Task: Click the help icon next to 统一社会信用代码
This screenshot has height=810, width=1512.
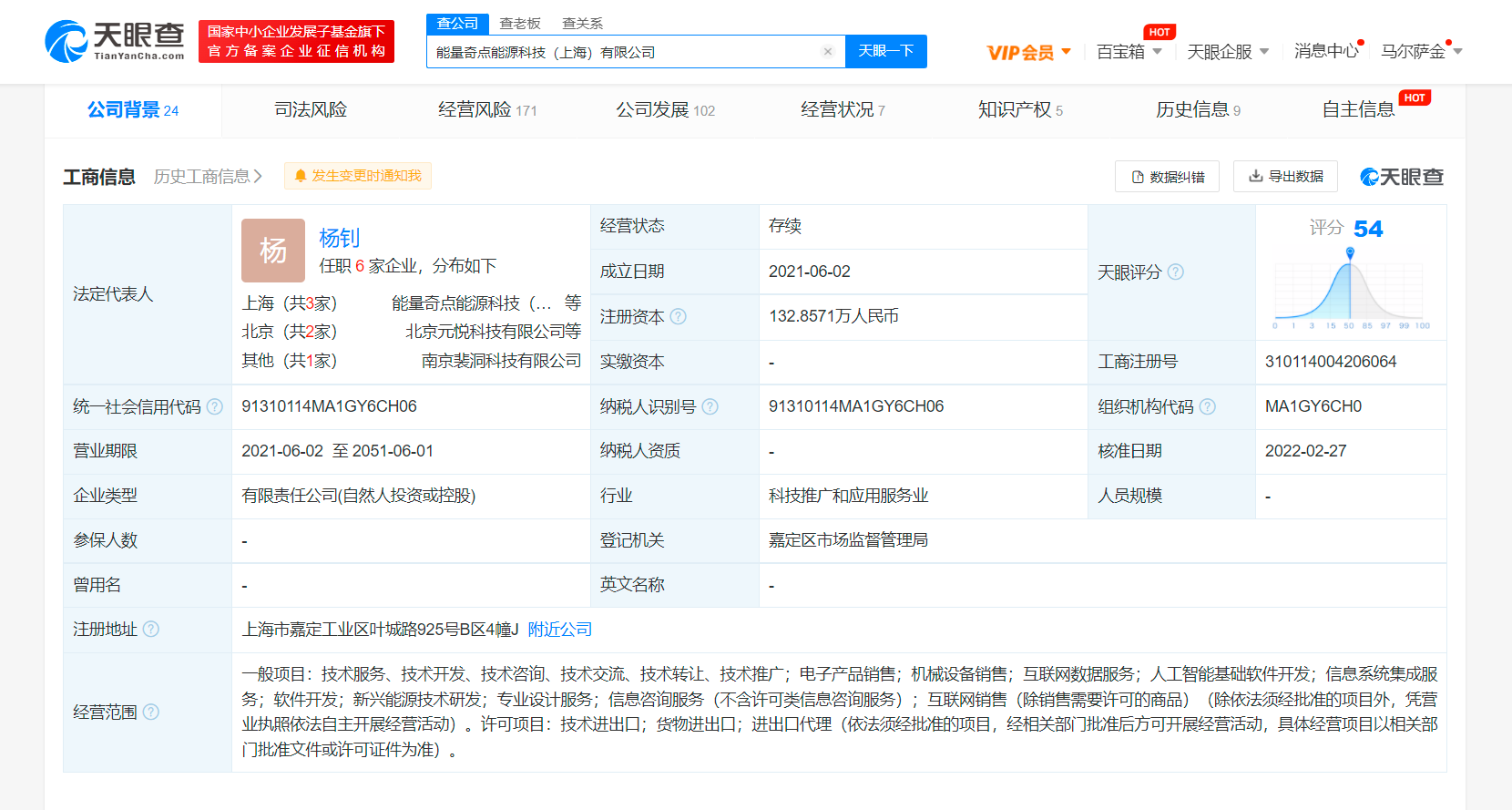Action: point(215,406)
